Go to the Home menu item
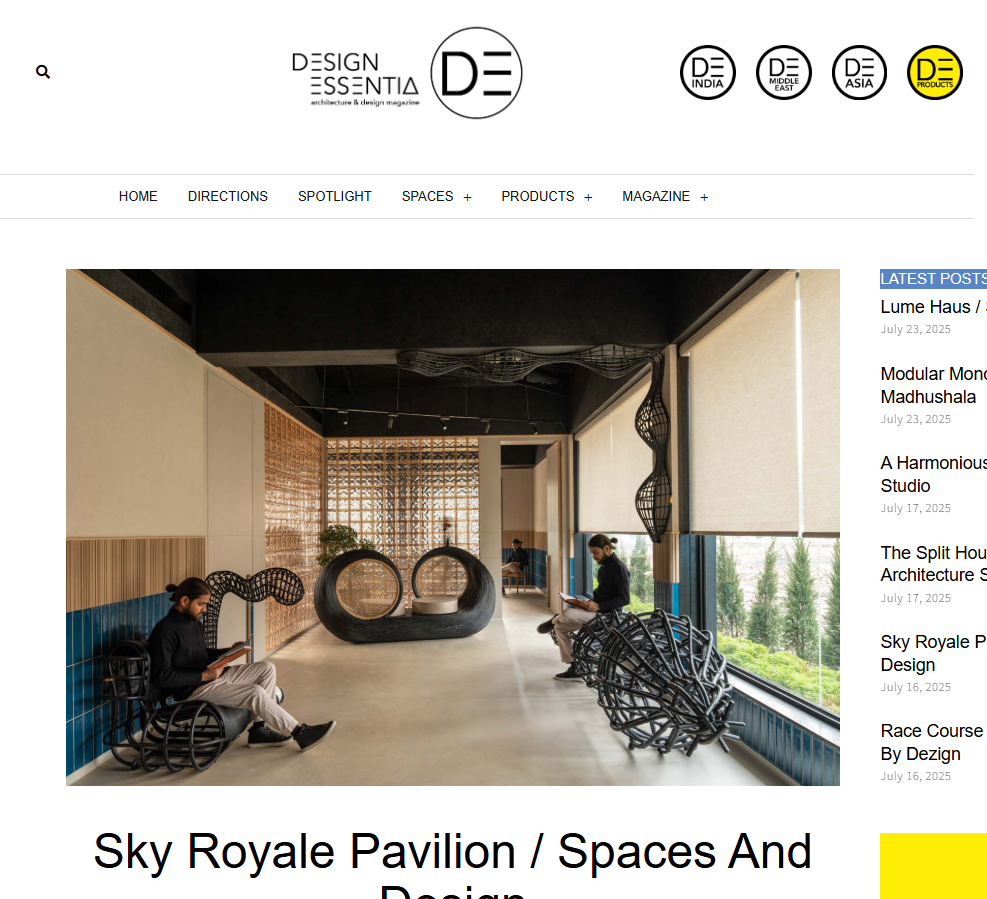987x899 pixels. (138, 196)
